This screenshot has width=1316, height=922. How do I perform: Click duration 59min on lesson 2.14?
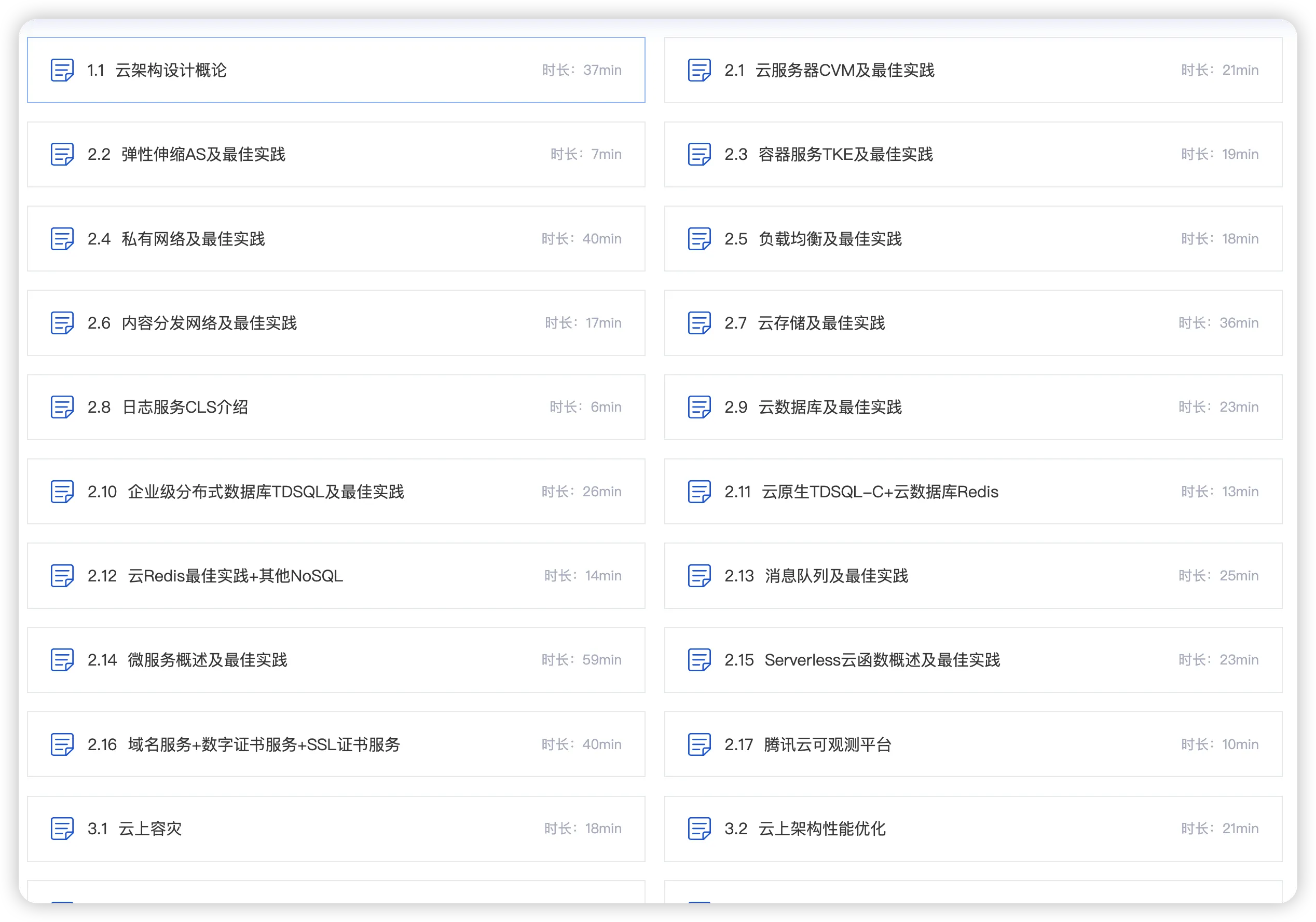tap(581, 660)
